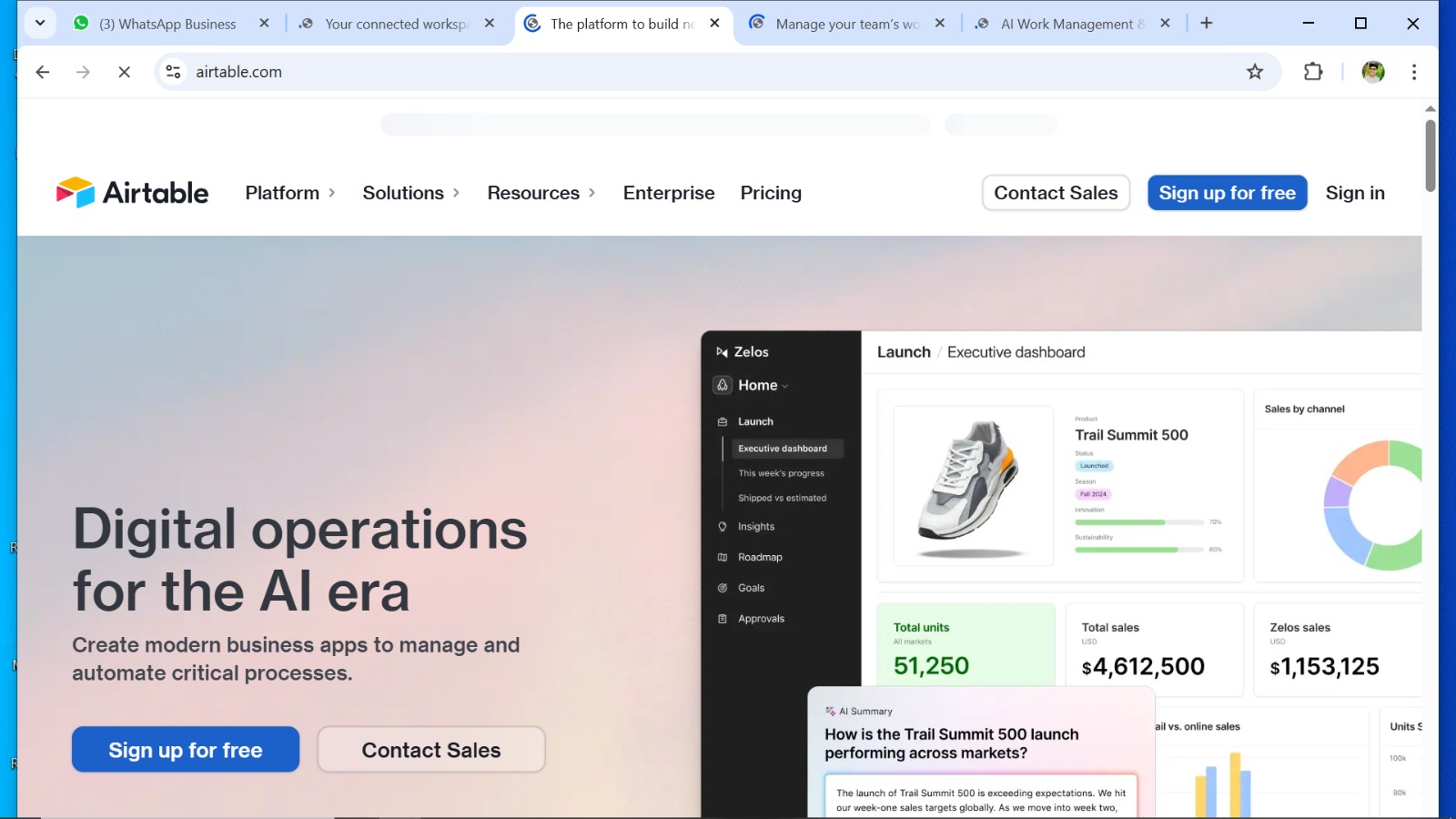Screen dimensions: 1456x819
Task: Click the Airtable logo
Action: 133,193
